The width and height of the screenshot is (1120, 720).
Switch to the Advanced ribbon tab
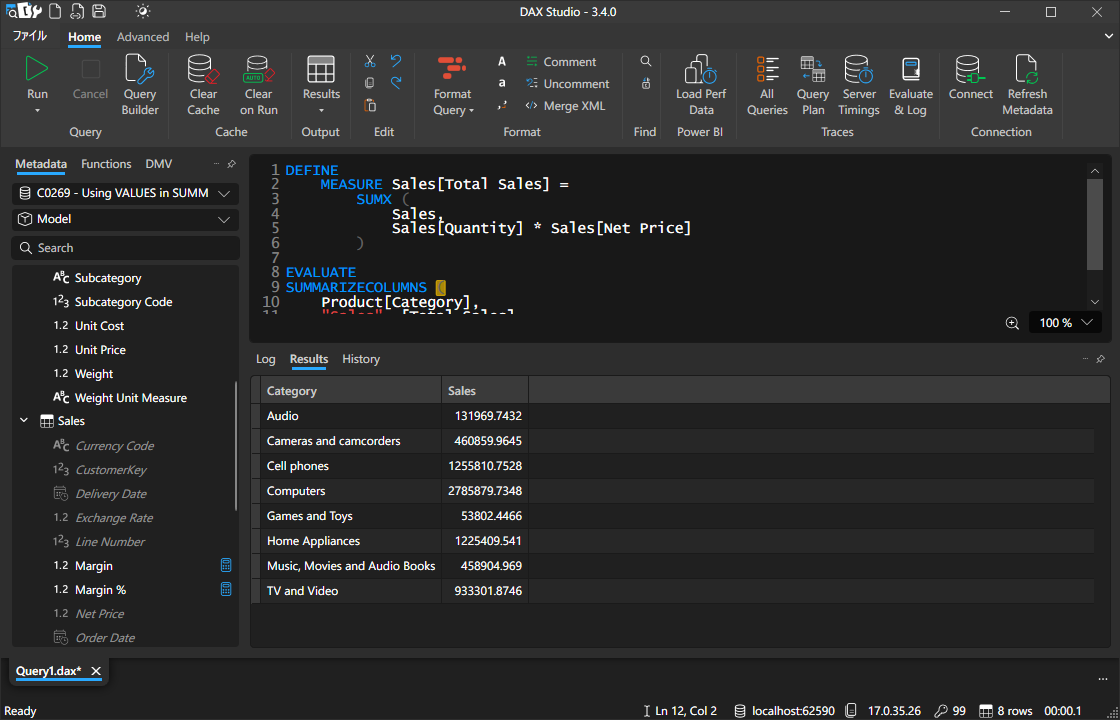(143, 37)
